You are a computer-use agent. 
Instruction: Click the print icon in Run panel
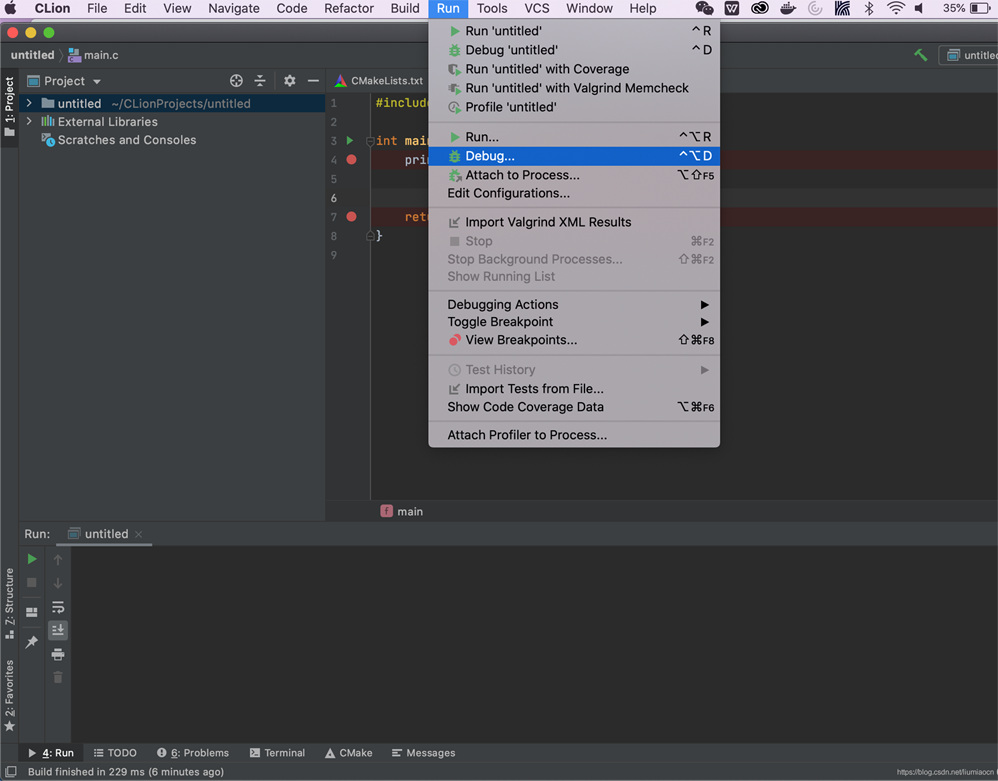[x=58, y=654]
